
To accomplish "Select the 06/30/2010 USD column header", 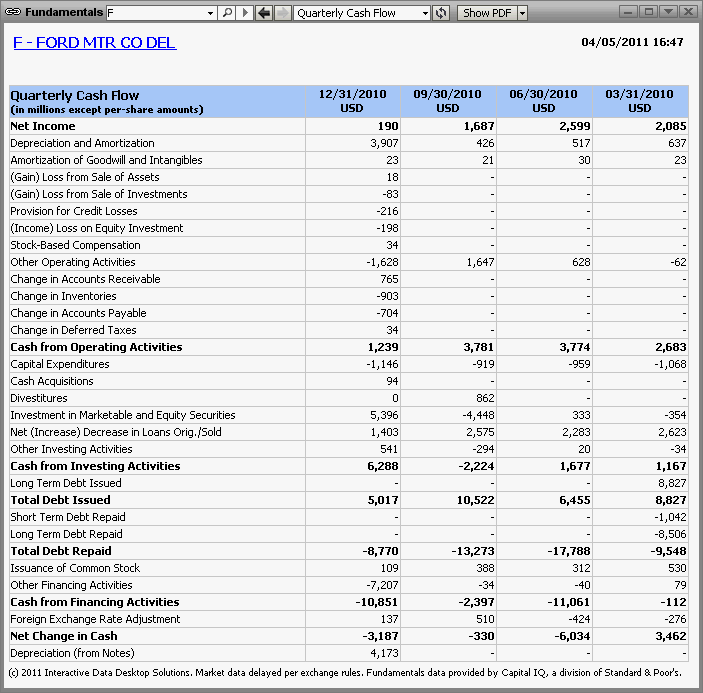I will point(544,101).
